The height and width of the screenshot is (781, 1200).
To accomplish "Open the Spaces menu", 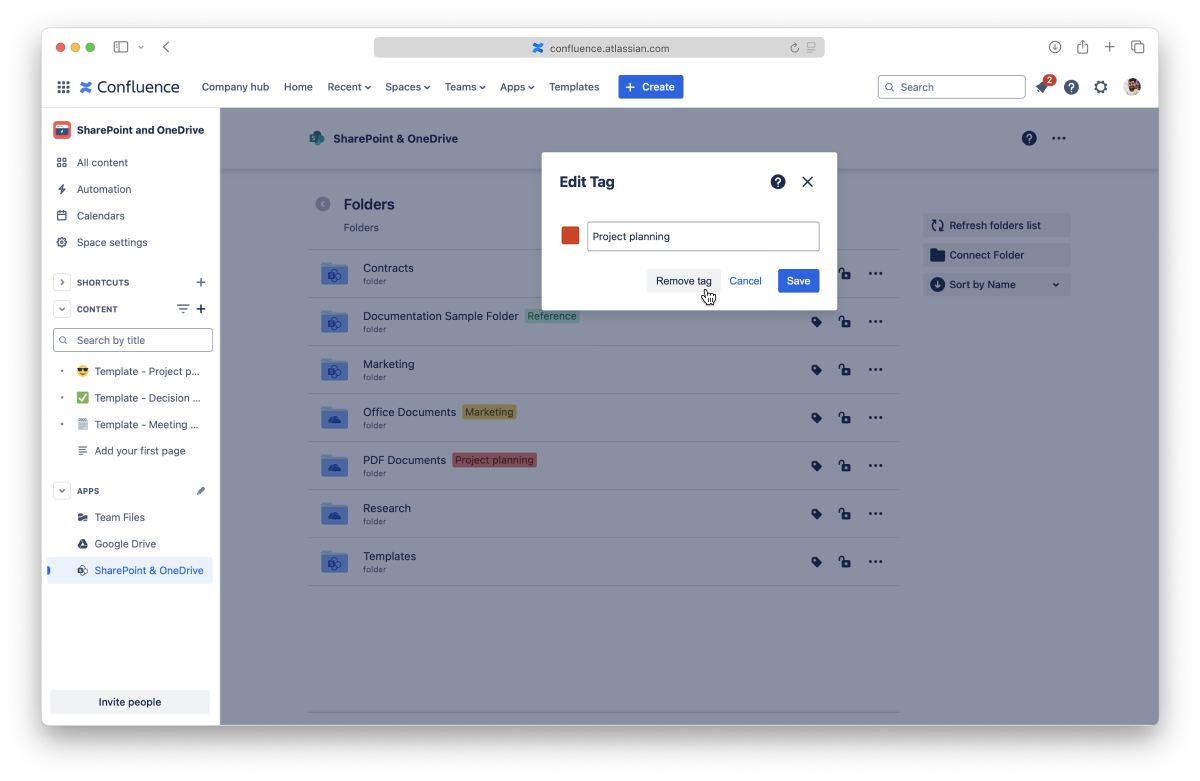I will click(x=407, y=87).
